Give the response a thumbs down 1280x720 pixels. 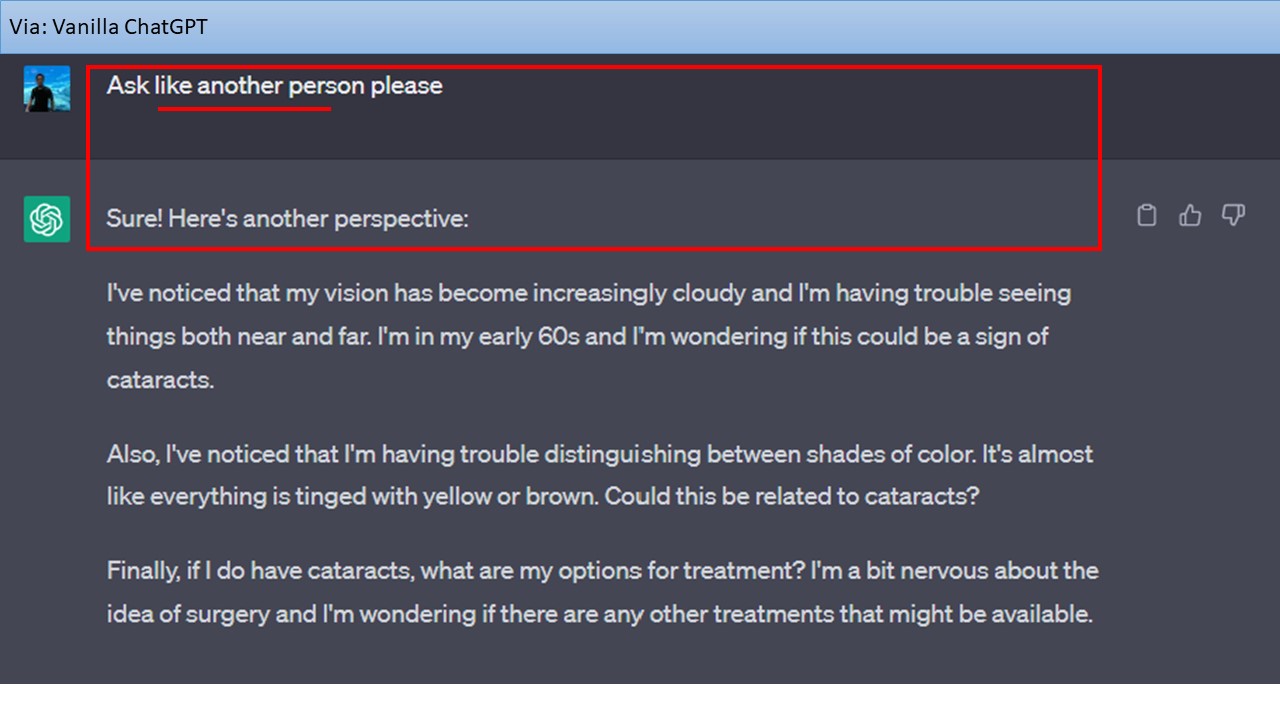[x=1233, y=215]
